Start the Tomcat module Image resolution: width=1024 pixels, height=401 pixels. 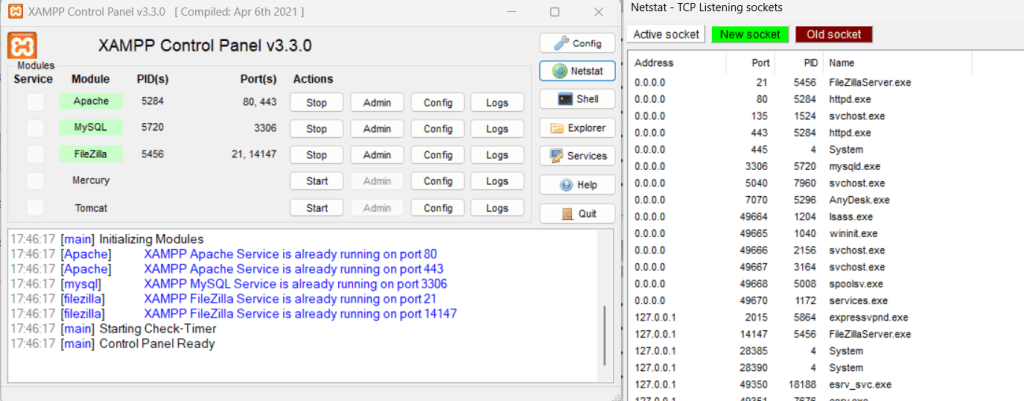[317, 208]
